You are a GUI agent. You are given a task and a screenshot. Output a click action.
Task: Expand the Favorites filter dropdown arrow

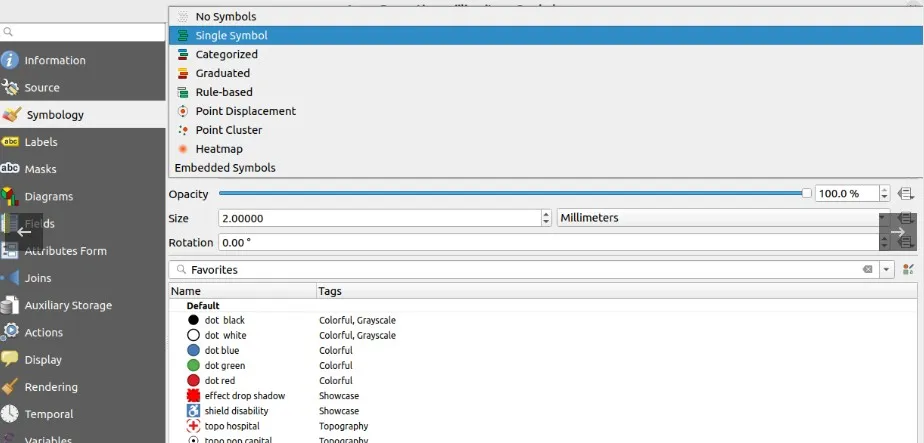tap(886, 270)
